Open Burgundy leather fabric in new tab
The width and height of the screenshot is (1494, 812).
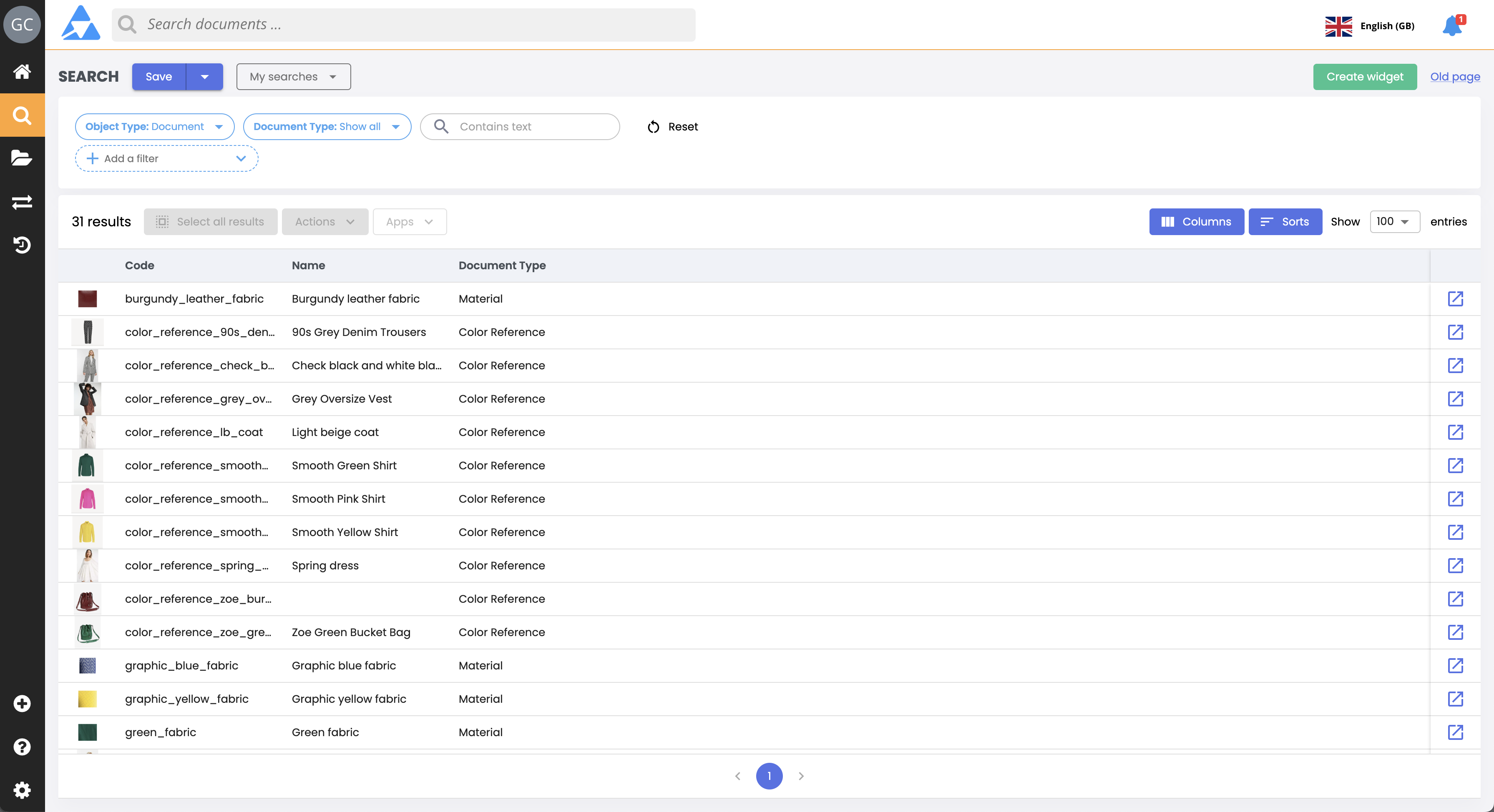[1455, 299]
